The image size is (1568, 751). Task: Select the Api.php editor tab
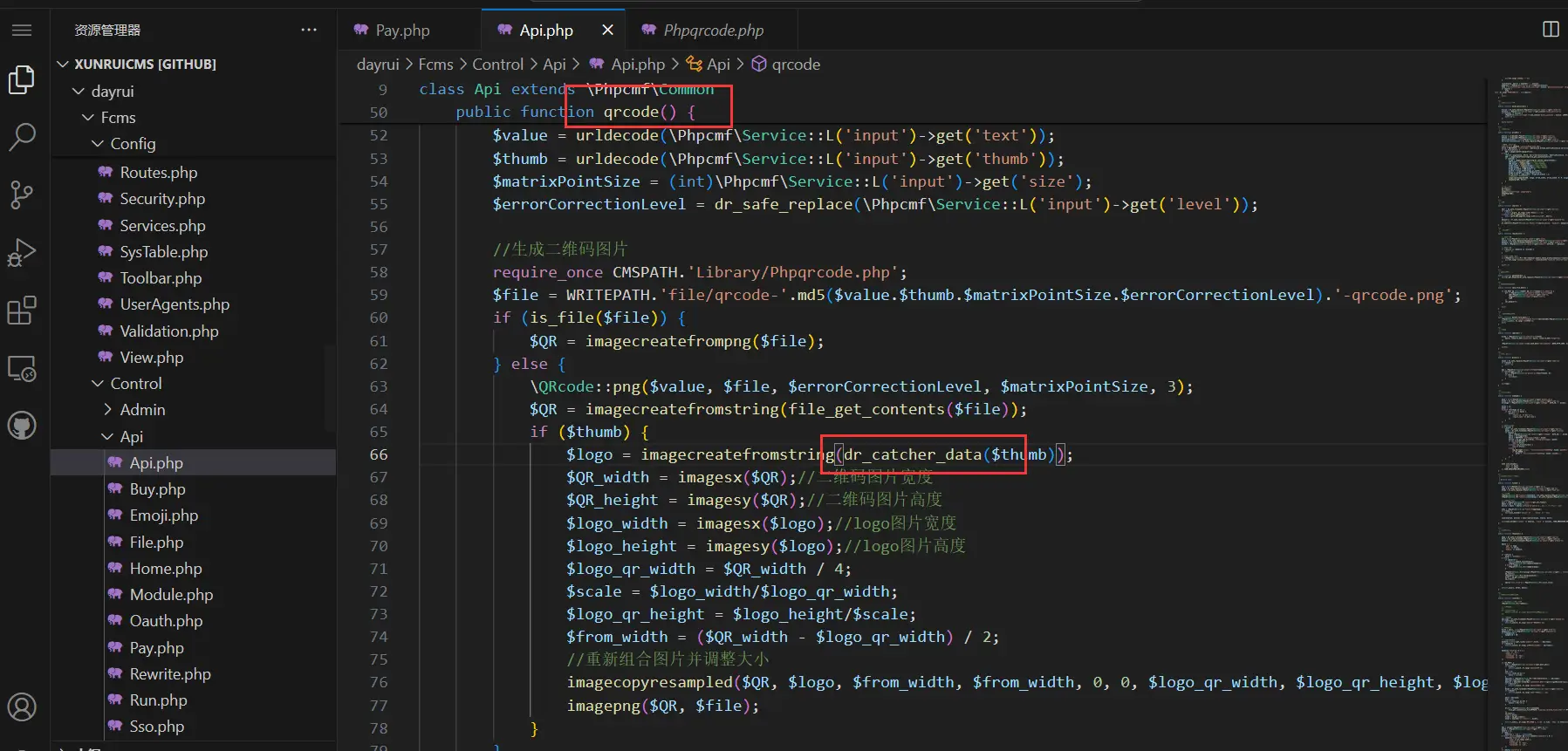545,31
